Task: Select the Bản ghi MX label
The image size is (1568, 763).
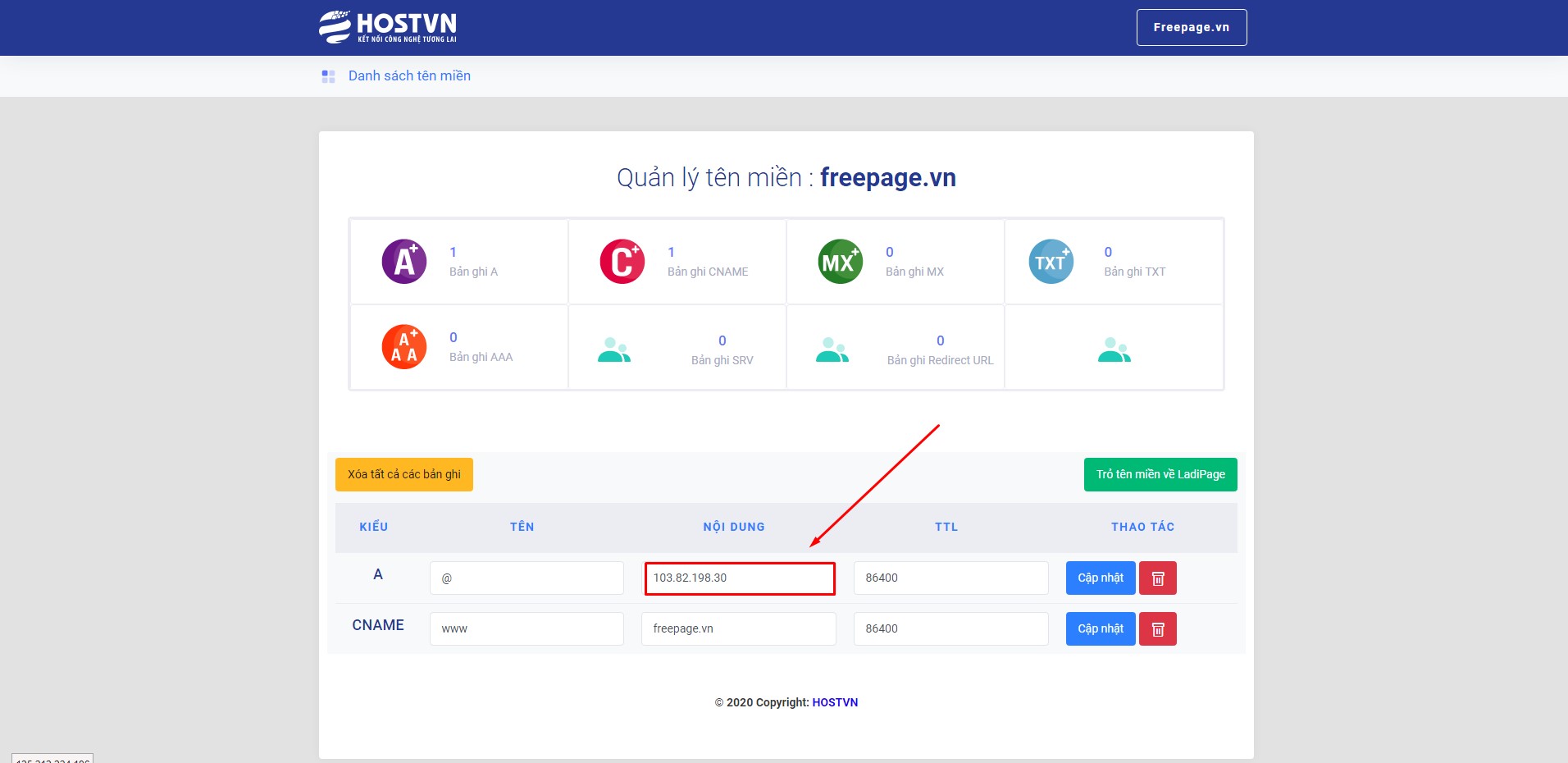Action: (914, 272)
